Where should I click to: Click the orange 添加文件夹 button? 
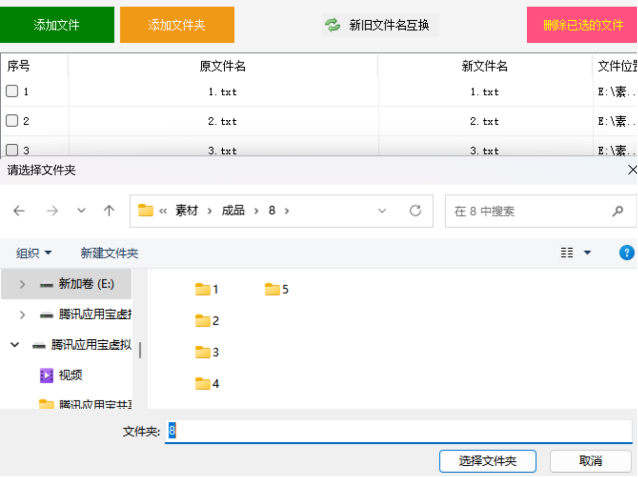tap(177, 25)
